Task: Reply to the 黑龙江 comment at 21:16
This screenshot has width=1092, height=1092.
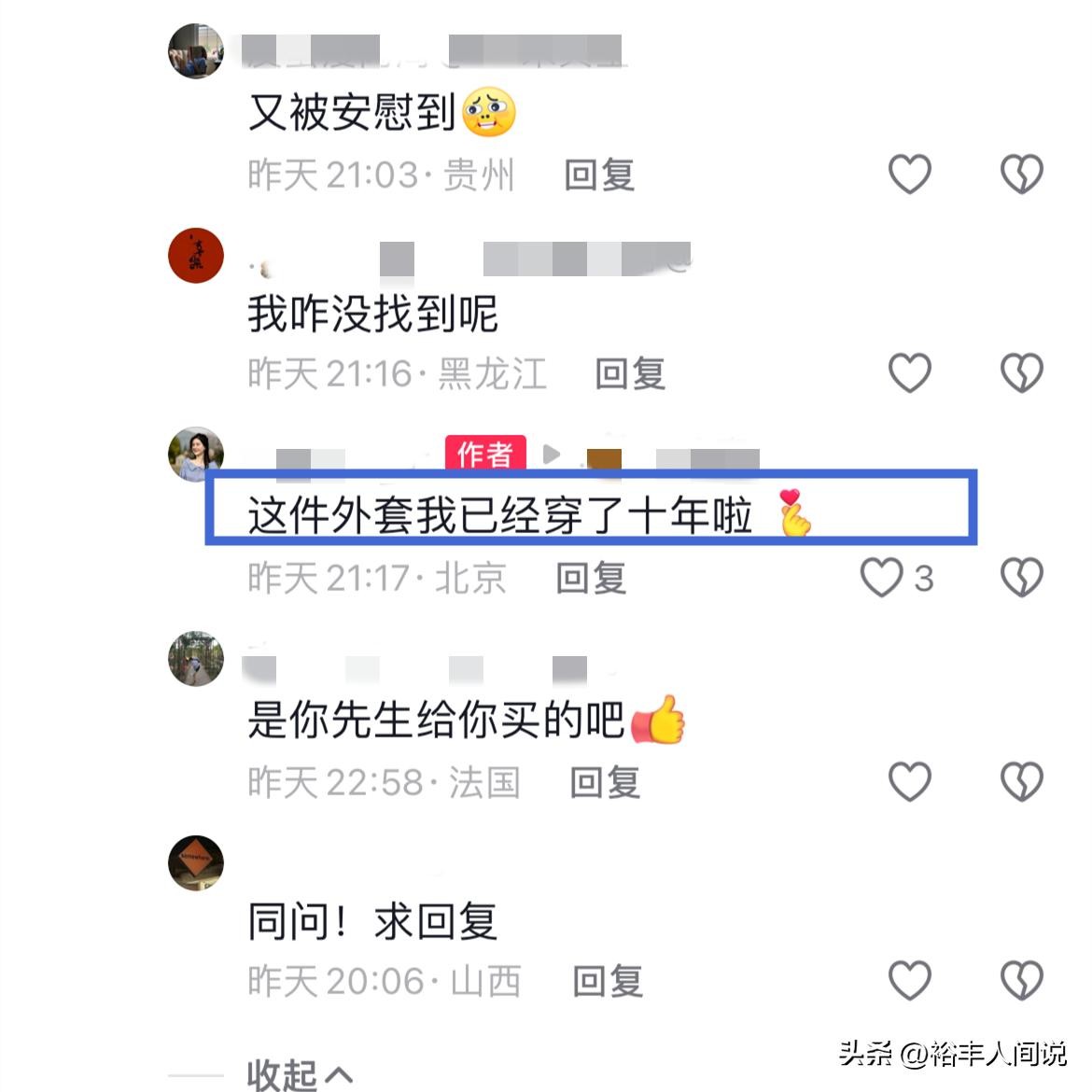Action: click(630, 374)
